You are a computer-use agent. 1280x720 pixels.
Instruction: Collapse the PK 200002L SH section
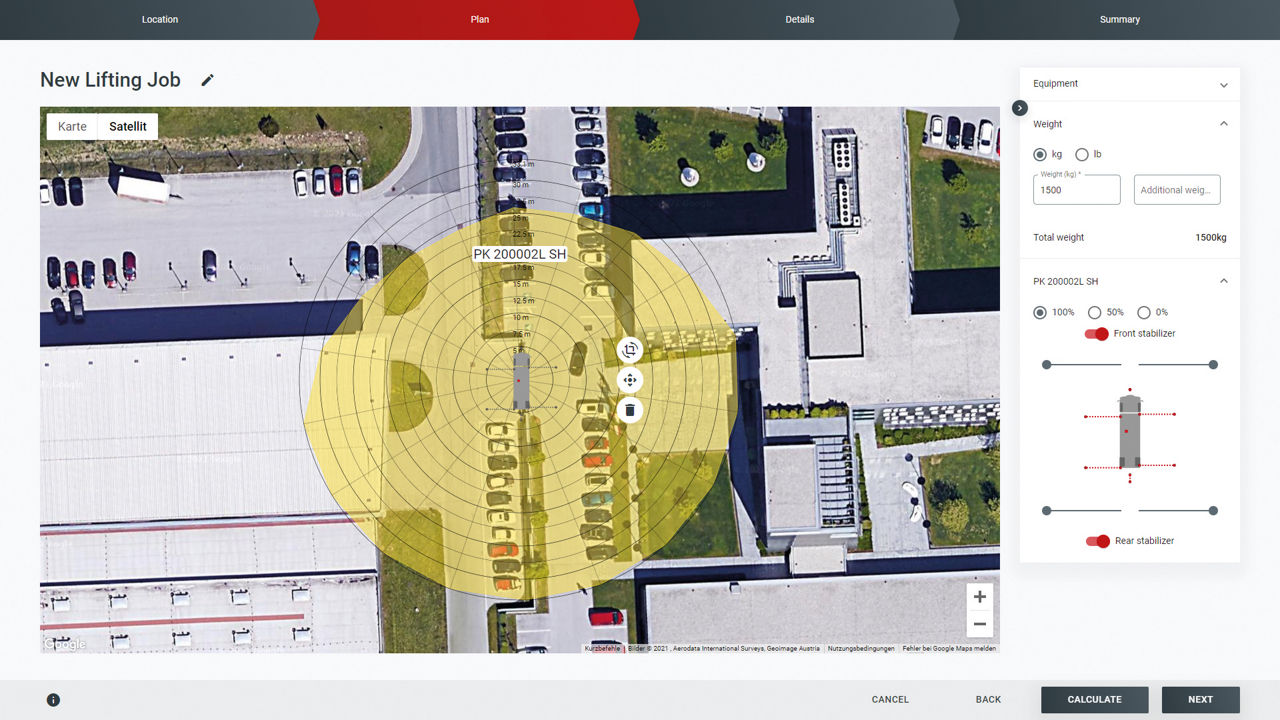click(x=1223, y=281)
